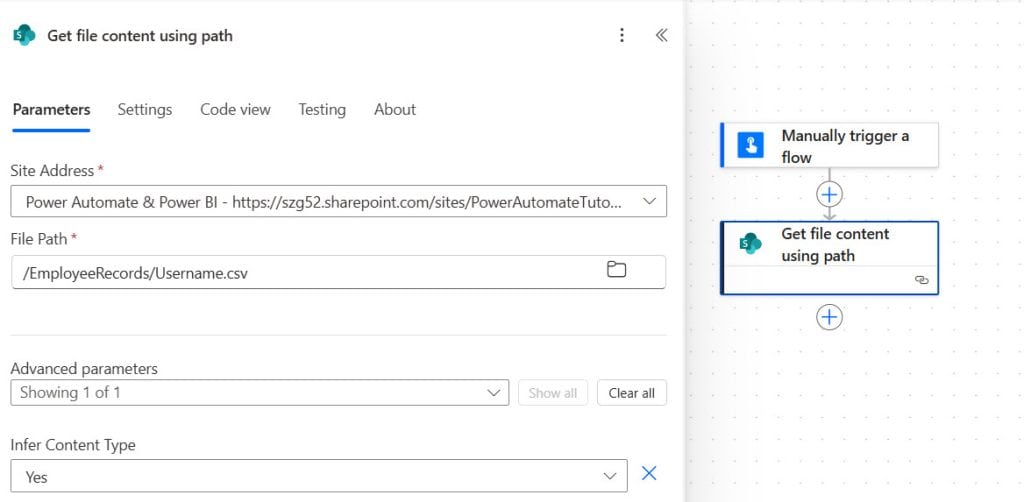Click the panel title Get file content using path

[x=140, y=35]
